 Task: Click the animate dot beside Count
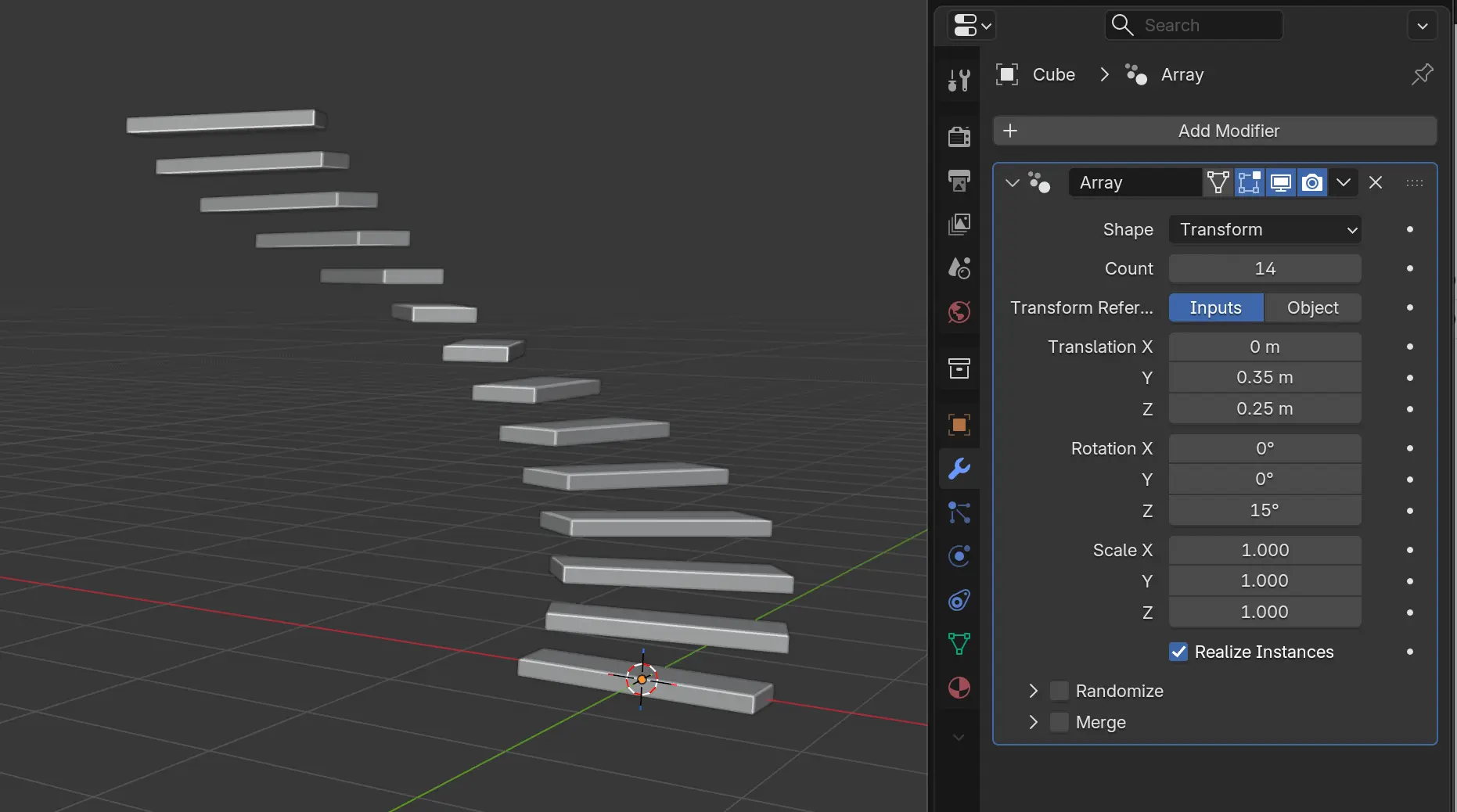1410,268
